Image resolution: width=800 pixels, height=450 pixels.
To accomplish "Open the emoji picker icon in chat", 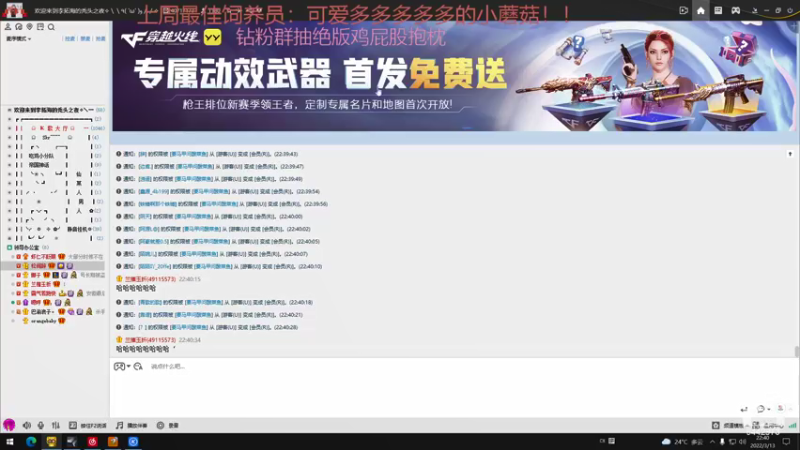I will 119,366.
